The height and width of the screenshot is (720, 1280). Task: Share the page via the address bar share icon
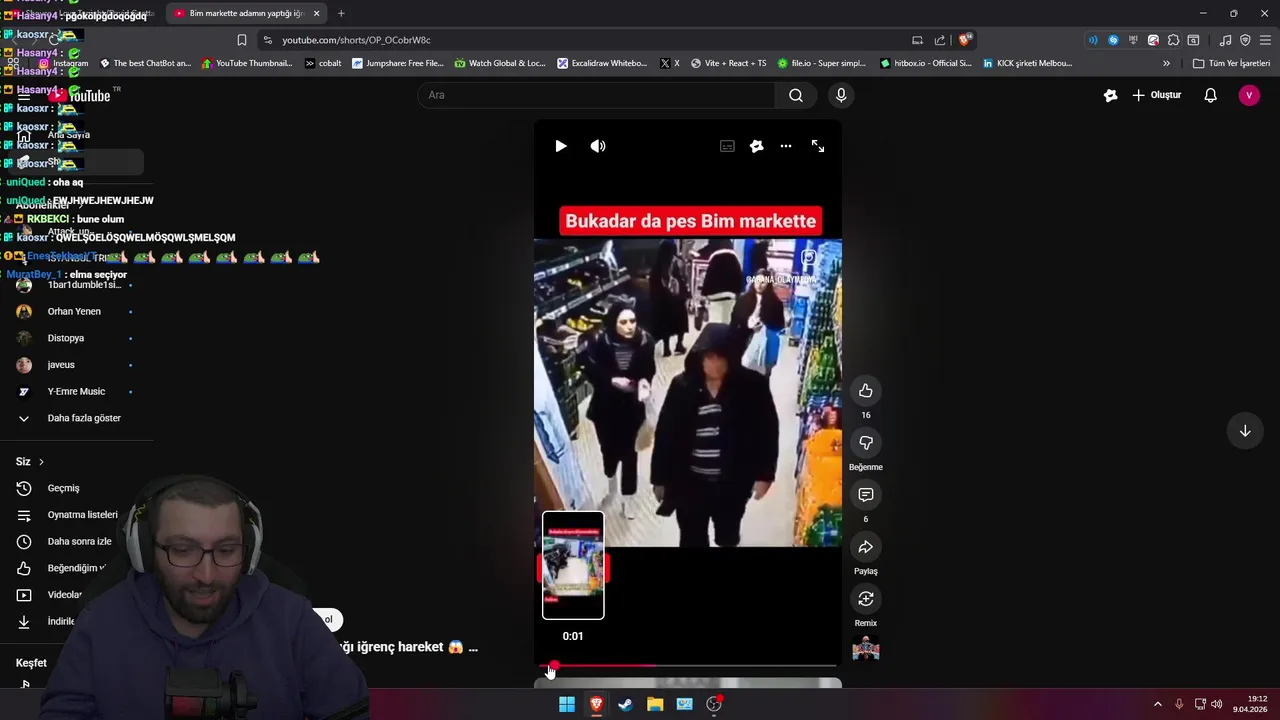[939, 40]
